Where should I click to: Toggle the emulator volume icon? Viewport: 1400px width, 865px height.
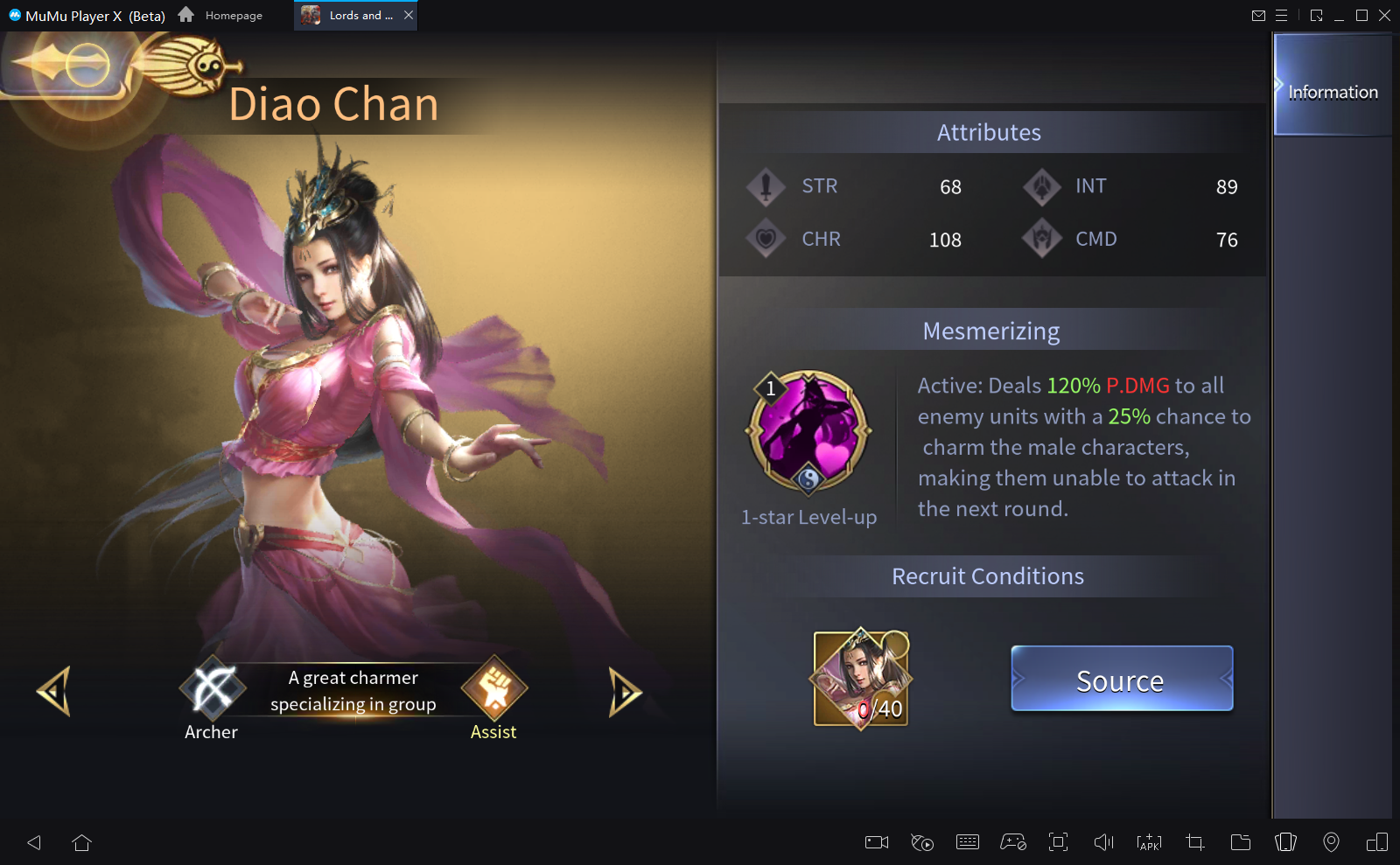pyautogui.click(x=1104, y=842)
